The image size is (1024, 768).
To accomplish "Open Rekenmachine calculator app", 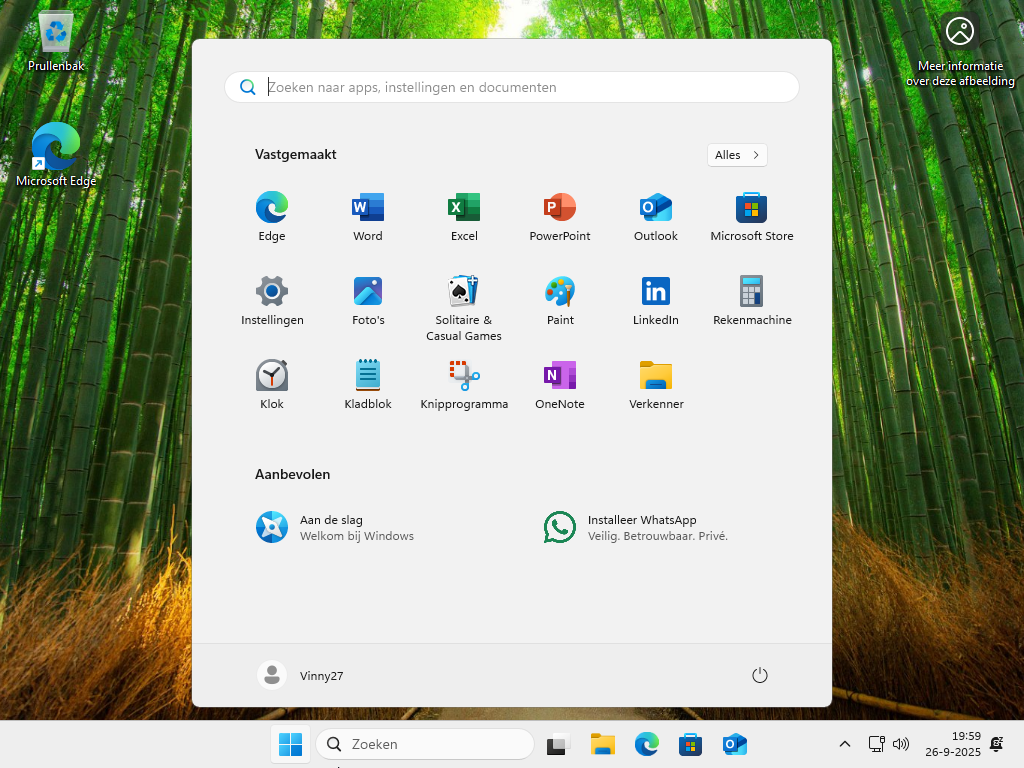I will pyautogui.click(x=752, y=300).
